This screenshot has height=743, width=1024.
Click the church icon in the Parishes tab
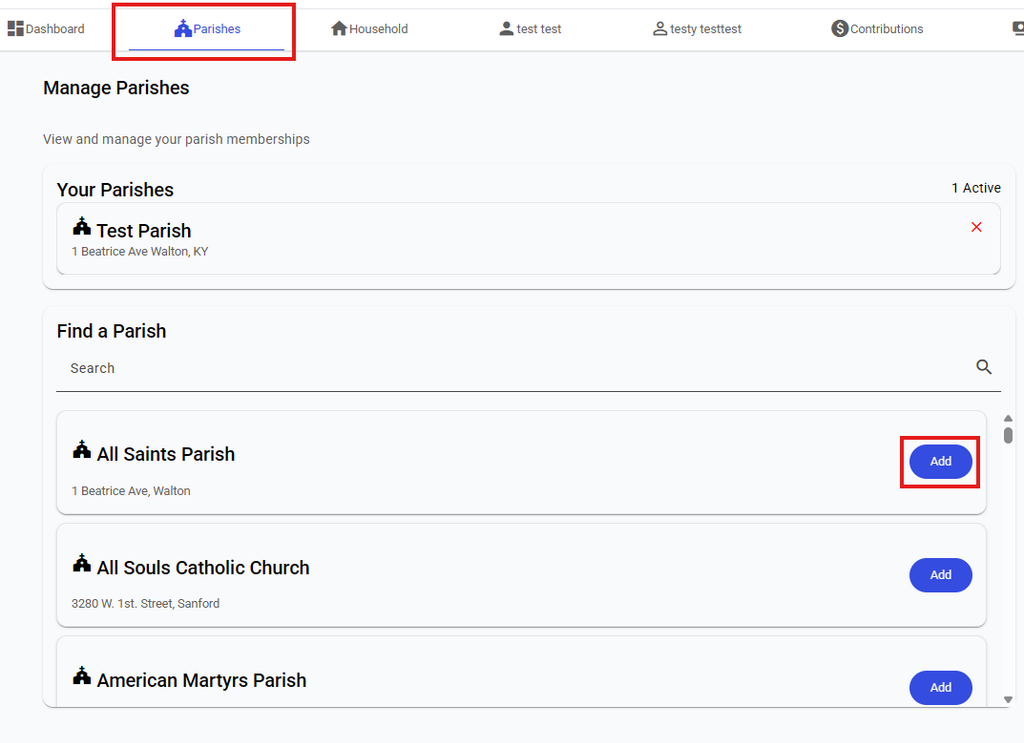[x=183, y=28]
